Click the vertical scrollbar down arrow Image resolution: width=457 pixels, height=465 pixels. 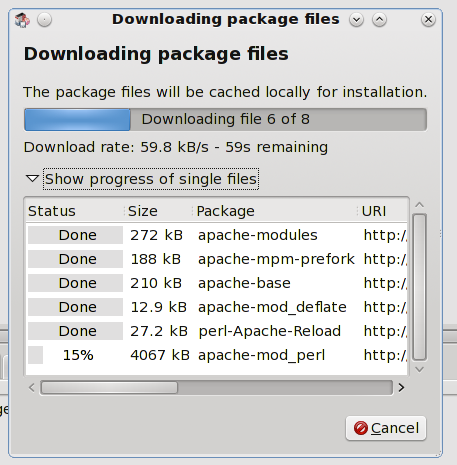[x=420, y=369]
